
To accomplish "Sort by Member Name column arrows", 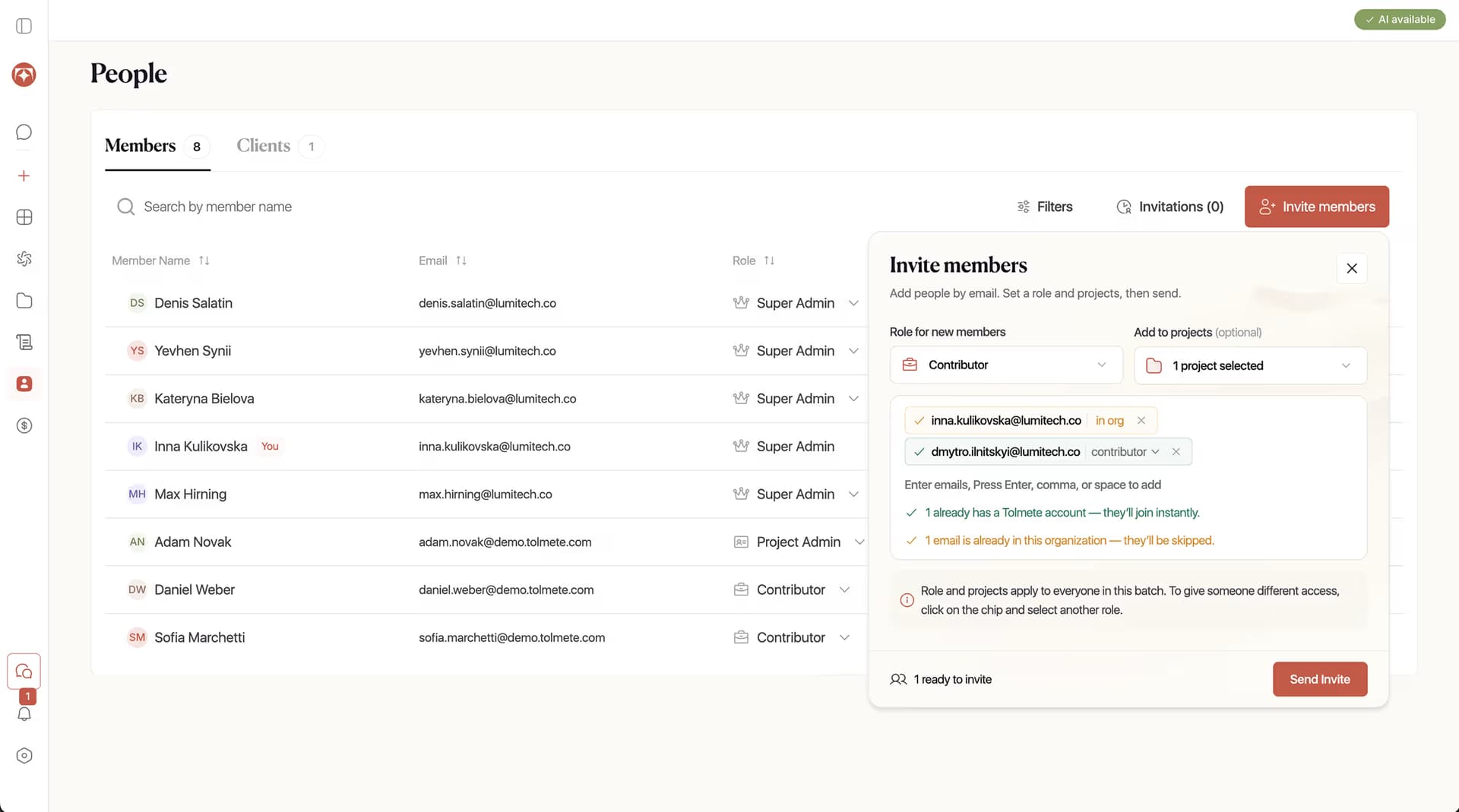I will (204, 261).
